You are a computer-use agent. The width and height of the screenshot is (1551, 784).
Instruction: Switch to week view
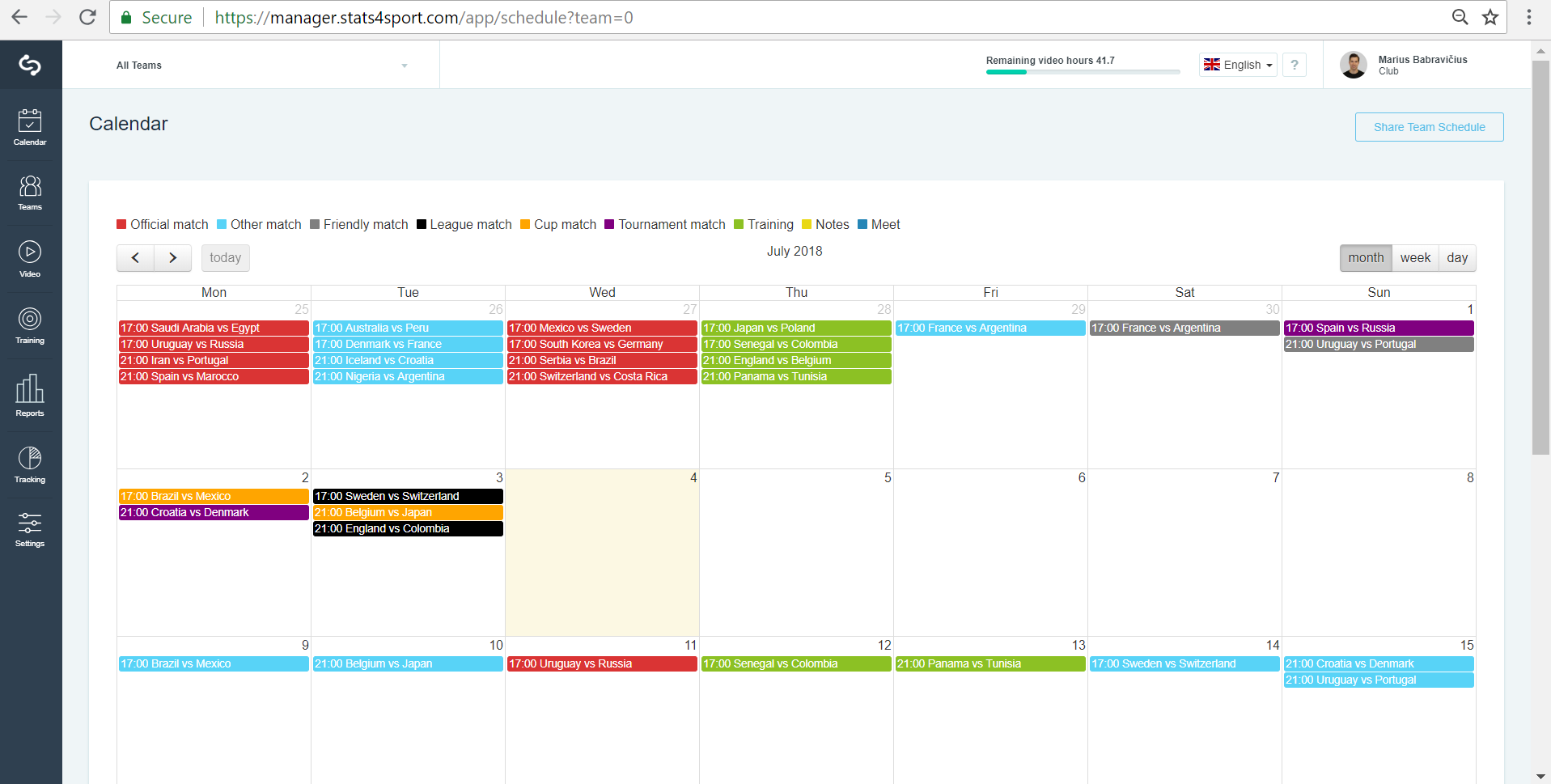click(1415, 258)
